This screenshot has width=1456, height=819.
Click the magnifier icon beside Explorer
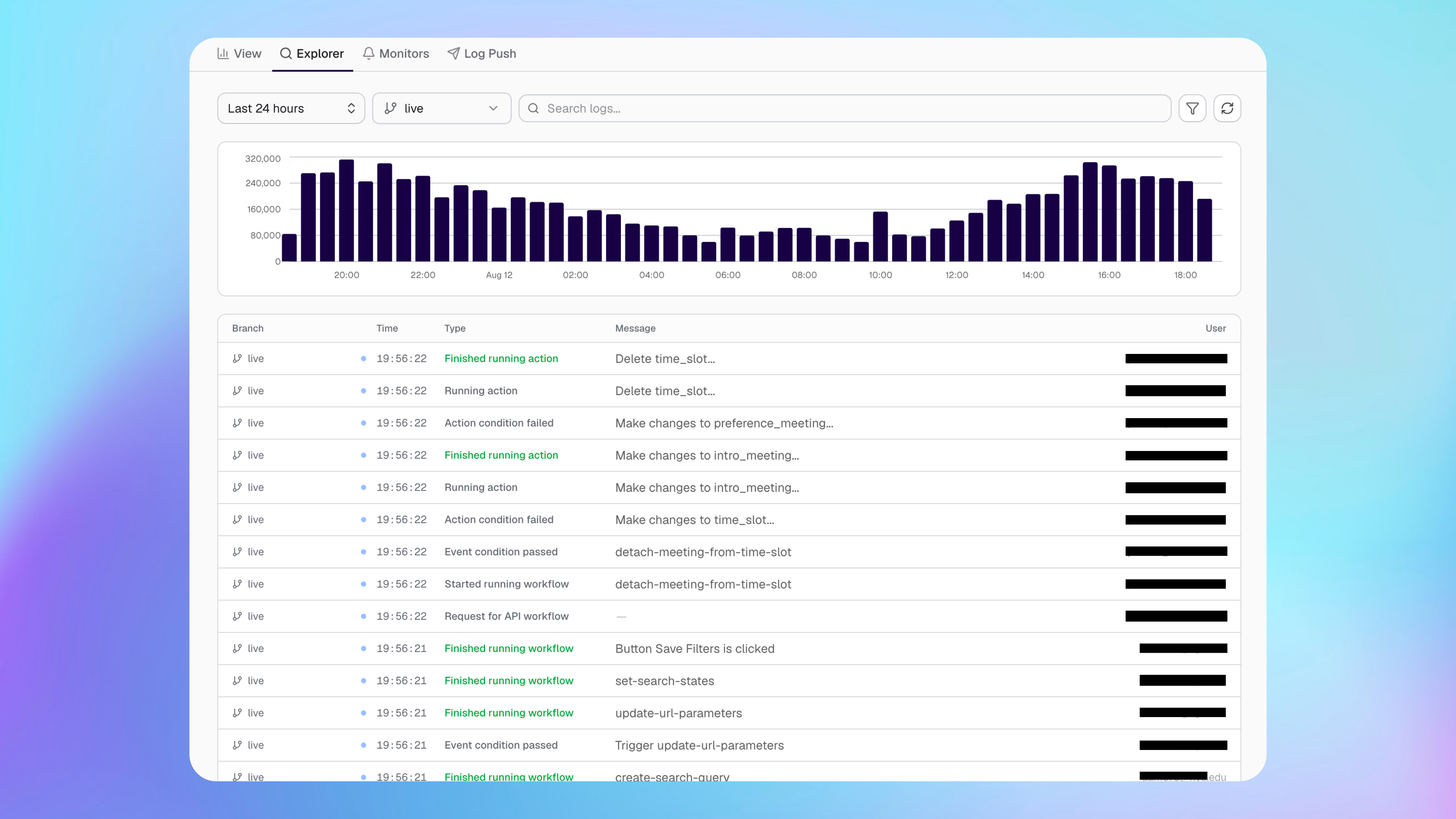[x=286, y=54]
